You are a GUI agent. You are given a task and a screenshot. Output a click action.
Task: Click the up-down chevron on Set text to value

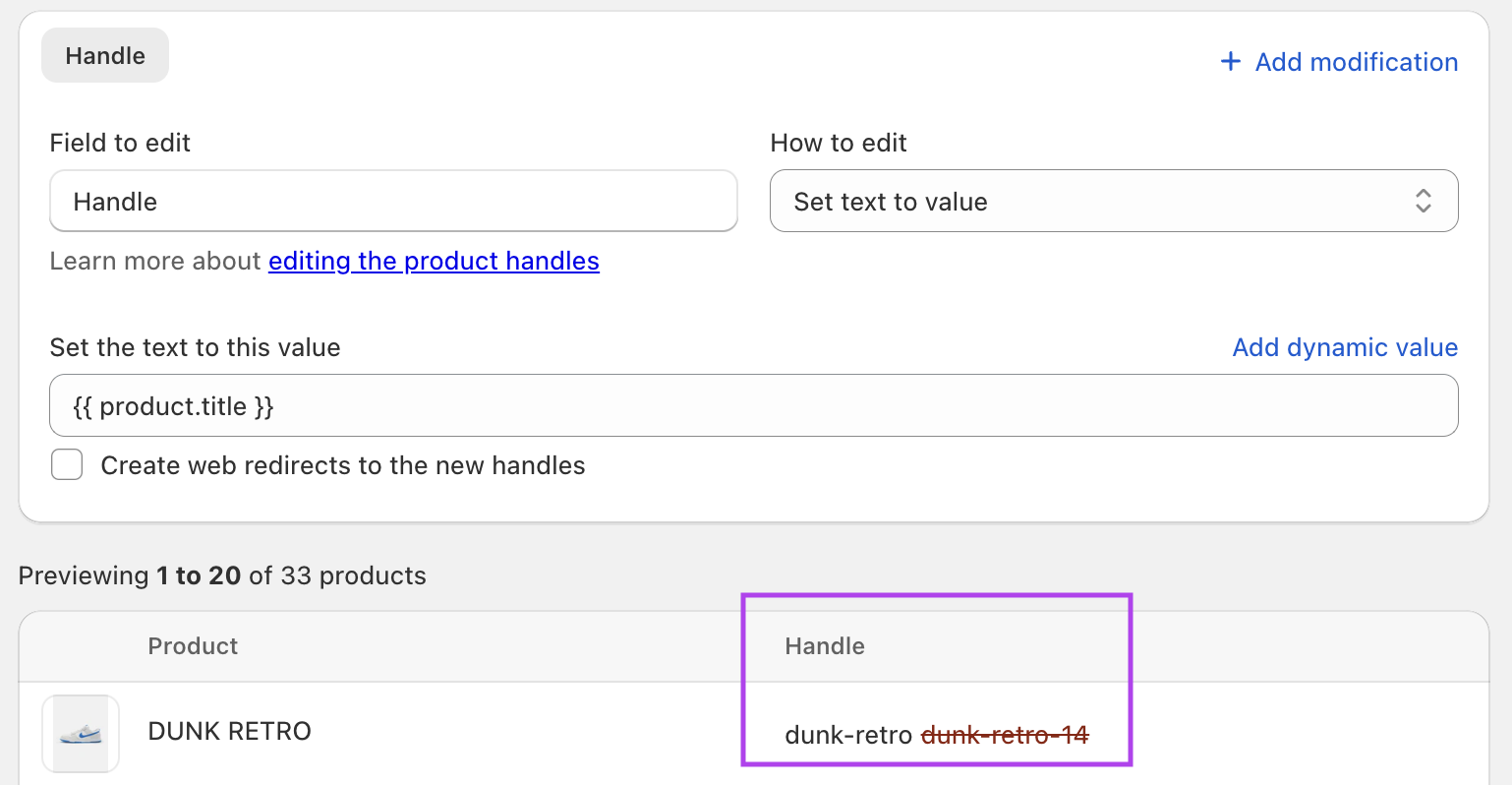[x=1423, y=201]
